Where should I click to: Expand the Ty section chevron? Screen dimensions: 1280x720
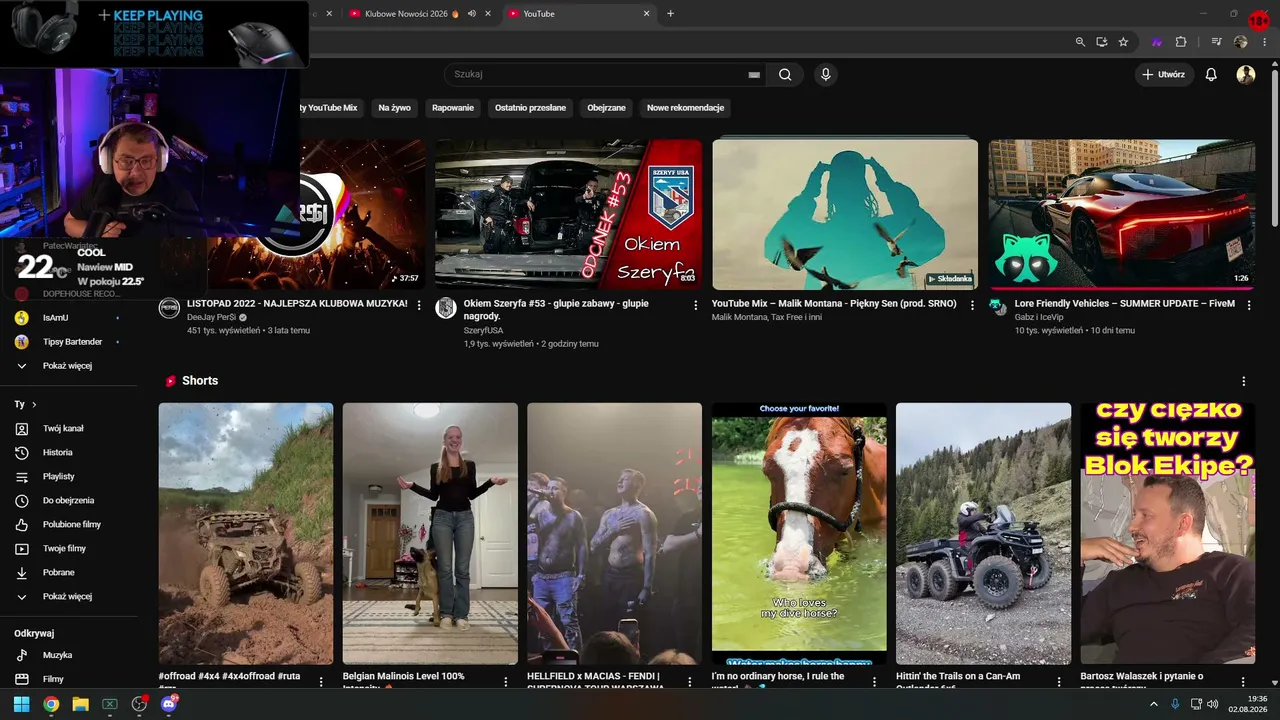[34, 404]
